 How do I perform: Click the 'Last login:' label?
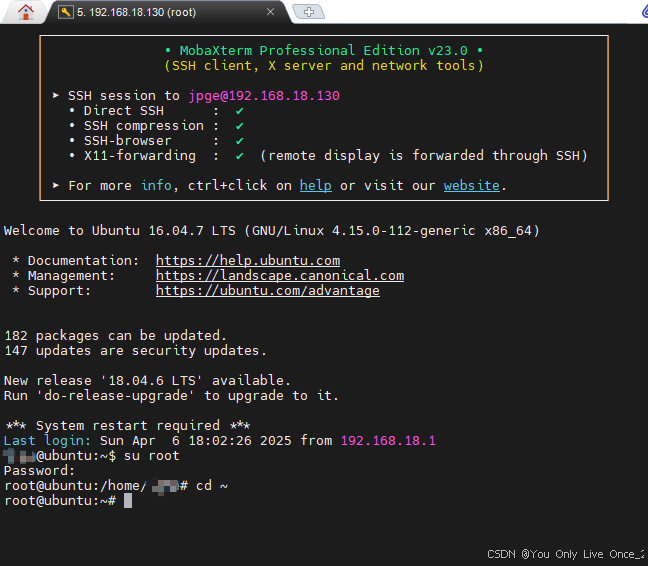click(47, 441)
